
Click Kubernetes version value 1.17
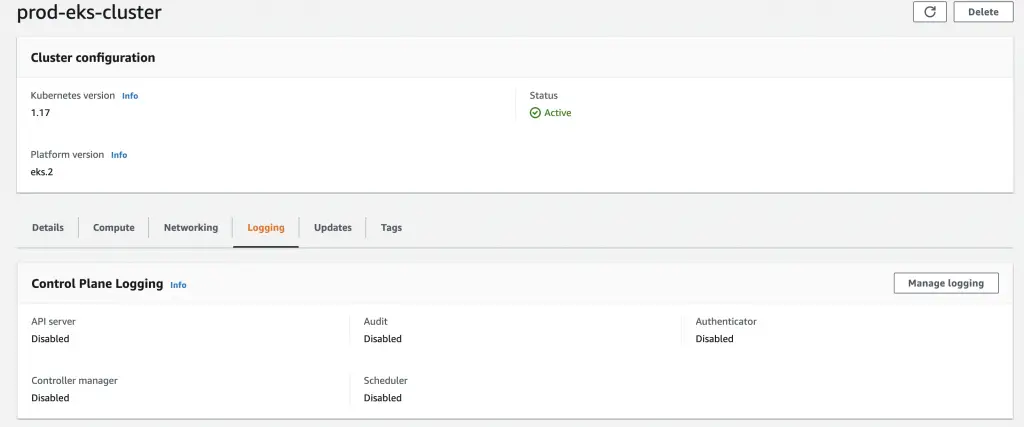click(x=40, y=112)
